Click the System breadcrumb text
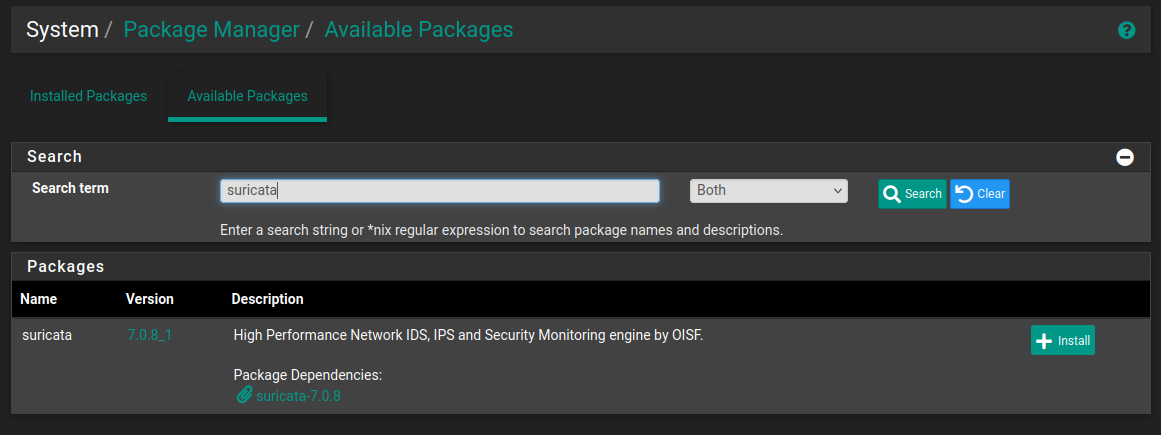 pos(62,30)
